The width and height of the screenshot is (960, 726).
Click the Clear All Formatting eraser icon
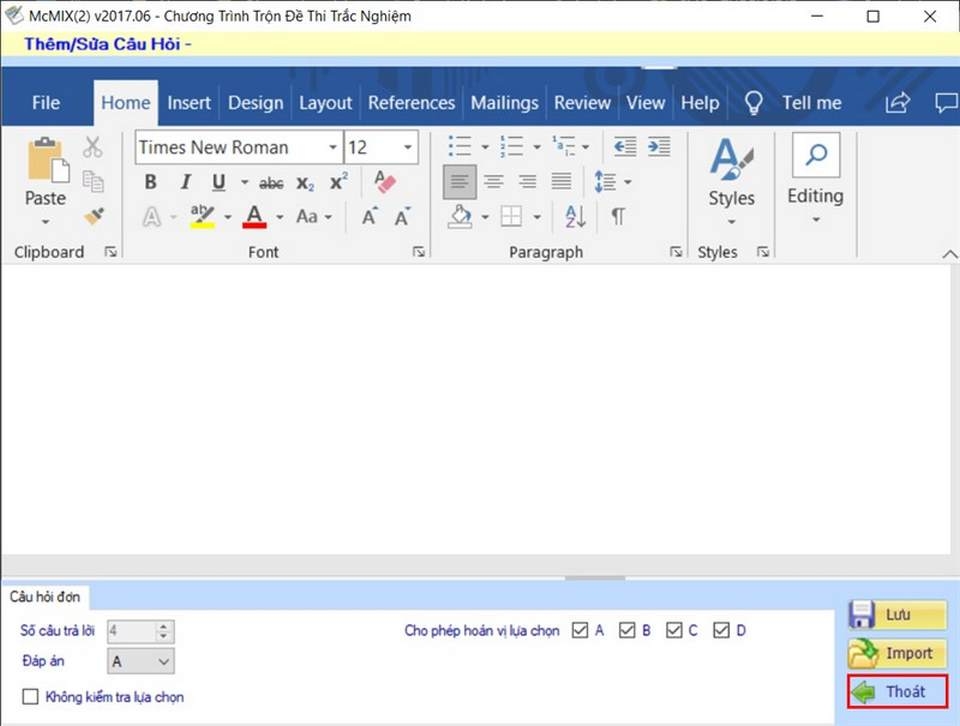click(x=384, y=182)
